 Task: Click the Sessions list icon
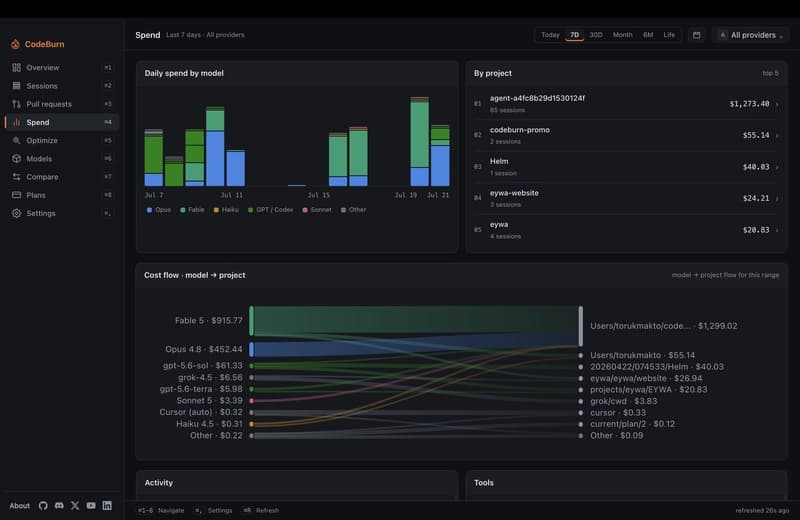[x=16, y=86]
